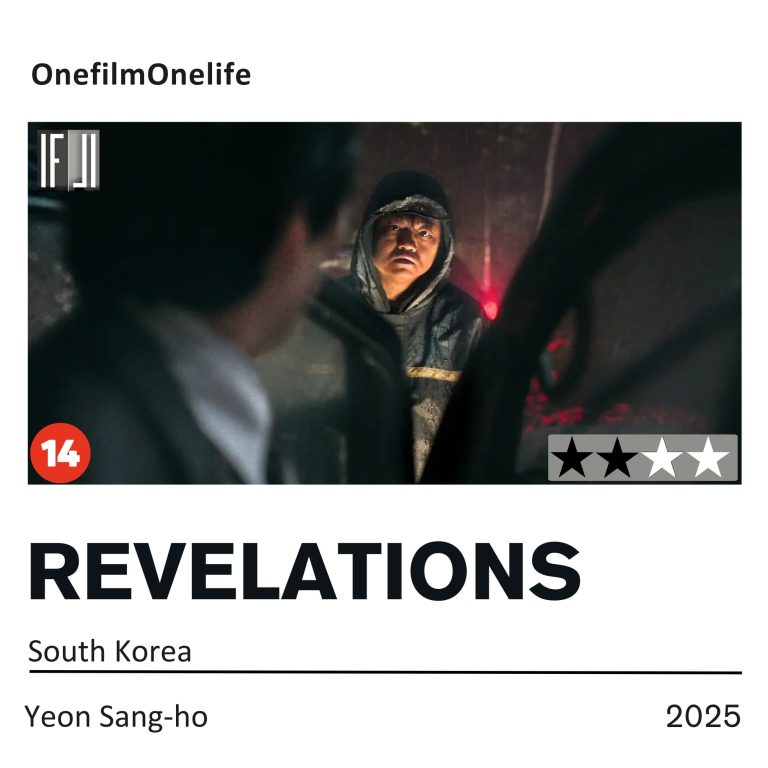Select the fourth white star
This screenshot has width=768, height=768.
[708, 458]
